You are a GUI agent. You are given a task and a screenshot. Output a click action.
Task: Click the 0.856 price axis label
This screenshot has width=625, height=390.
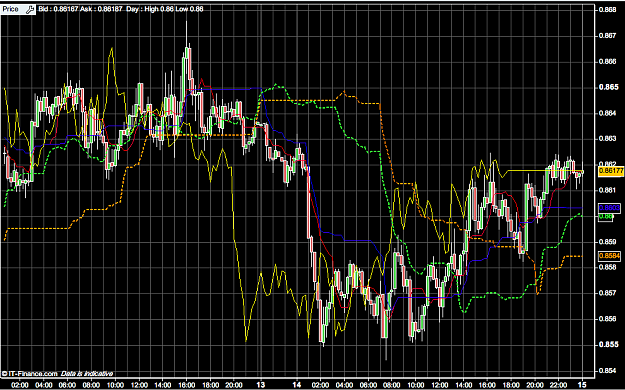pos(608,319)
